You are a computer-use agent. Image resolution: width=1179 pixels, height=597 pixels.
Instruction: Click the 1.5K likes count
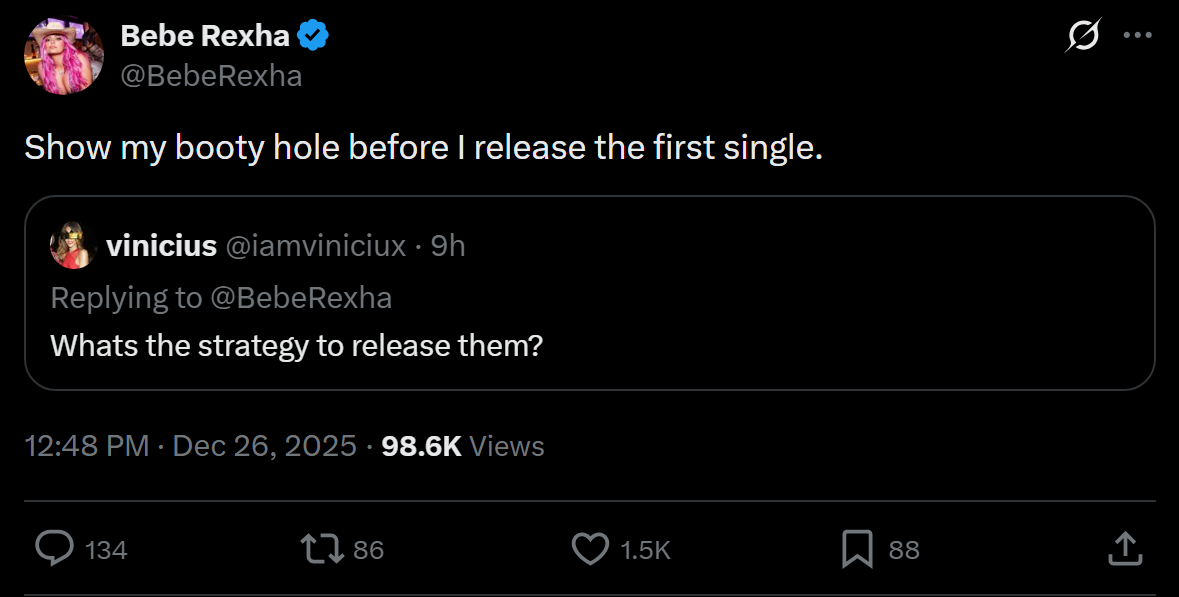[645, 550]
